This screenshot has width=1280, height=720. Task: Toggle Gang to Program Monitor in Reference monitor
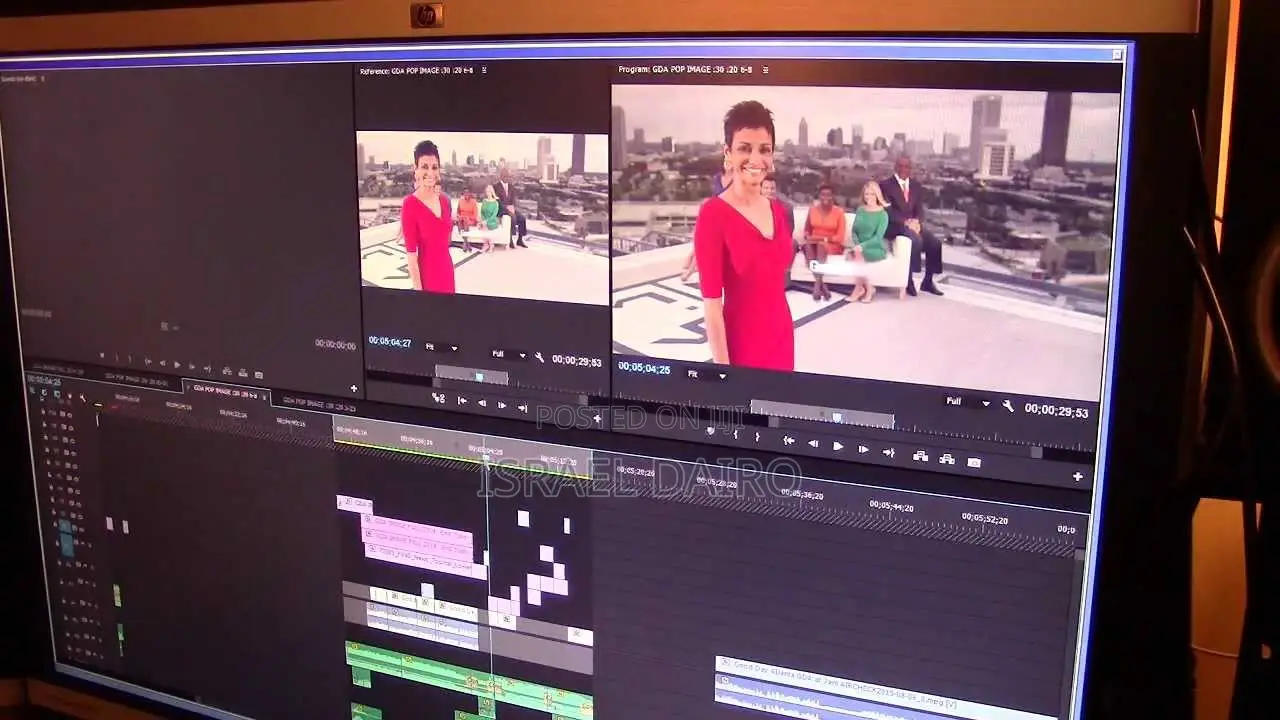click(x=438, y=397)
